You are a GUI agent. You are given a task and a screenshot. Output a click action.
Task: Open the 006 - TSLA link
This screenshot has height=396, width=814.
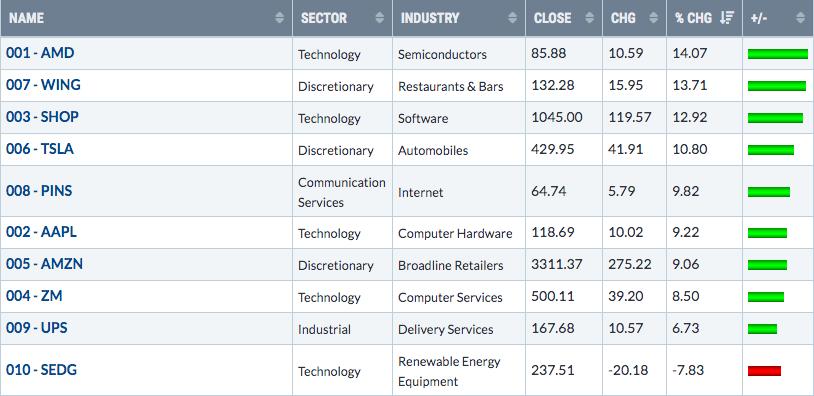coord(40,149)
